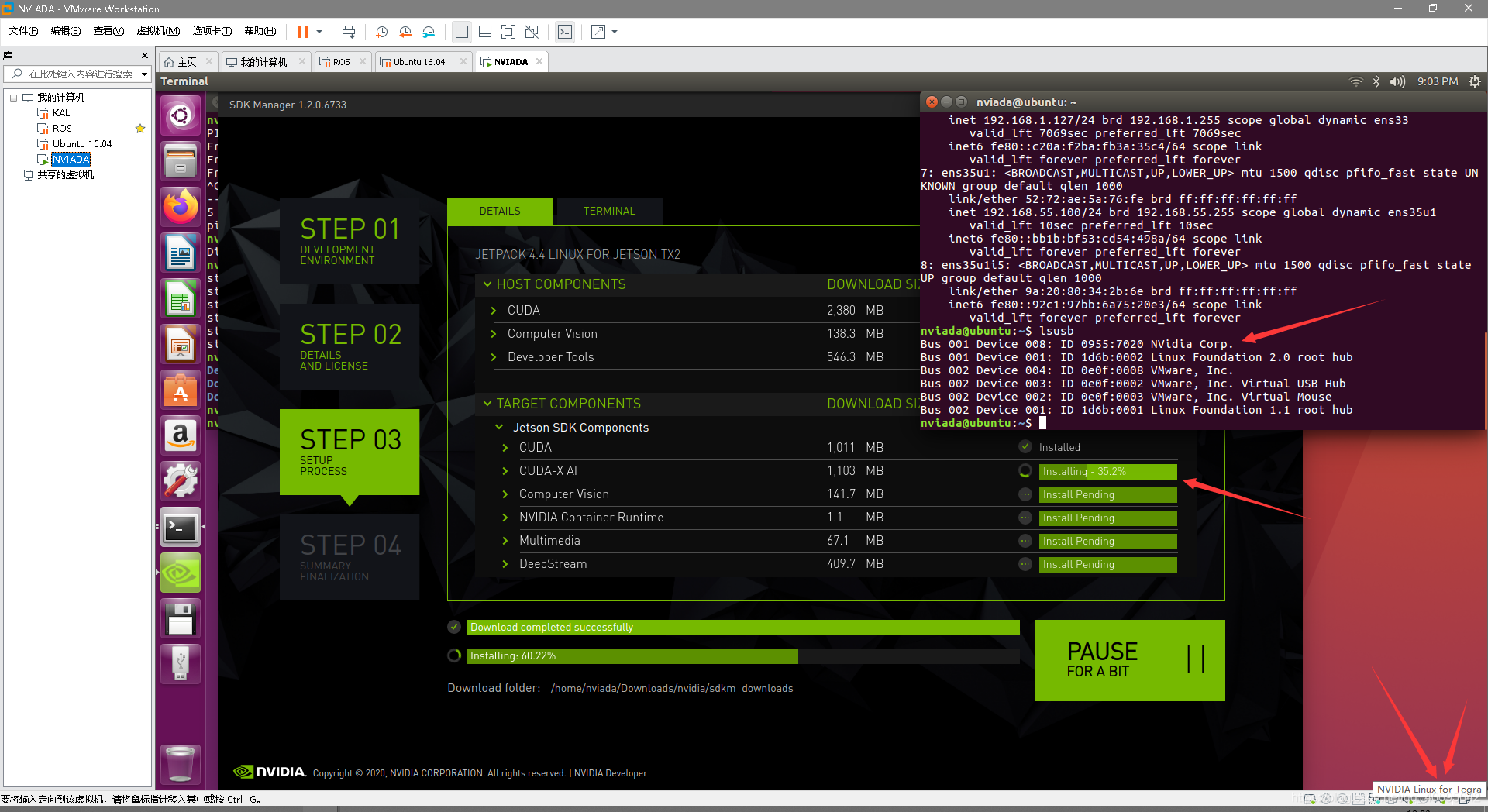Open the console view toolbar button
Image resolution: width=1488 pixels, height=812 pixels.
[x=565, y=32]
